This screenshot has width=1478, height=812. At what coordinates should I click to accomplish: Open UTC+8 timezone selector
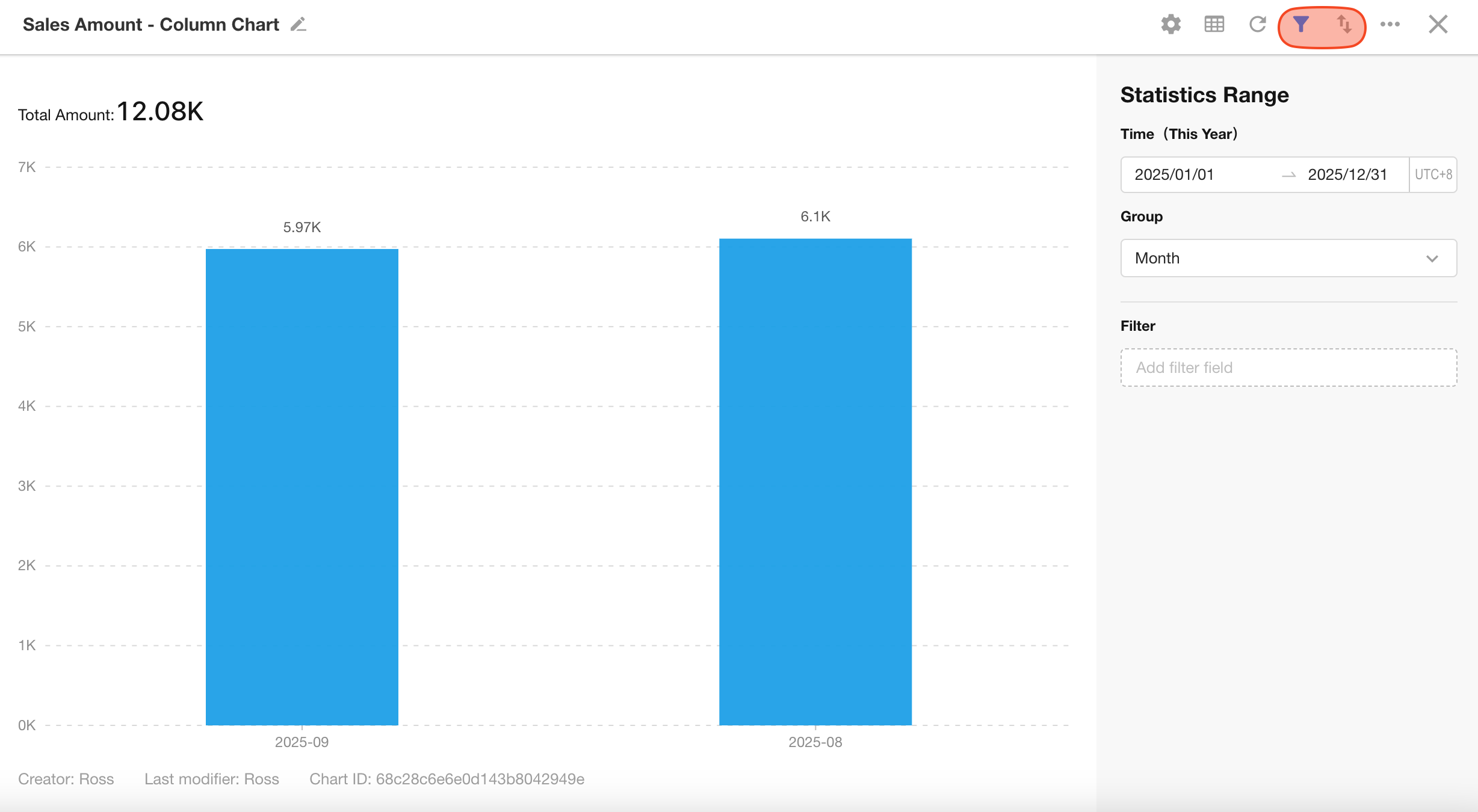click(1433, 174)
